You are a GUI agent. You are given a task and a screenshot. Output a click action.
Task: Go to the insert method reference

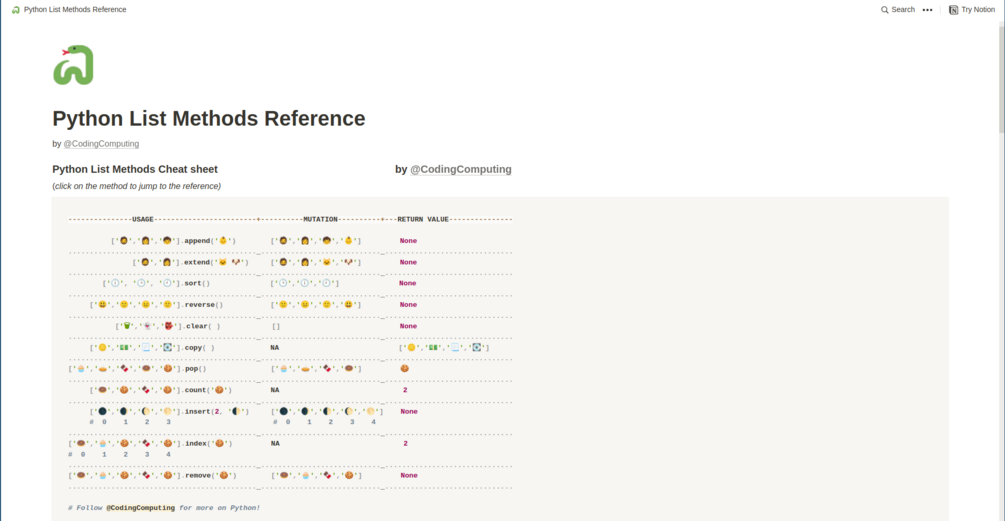pyautogui.click(x=200, y=411)
